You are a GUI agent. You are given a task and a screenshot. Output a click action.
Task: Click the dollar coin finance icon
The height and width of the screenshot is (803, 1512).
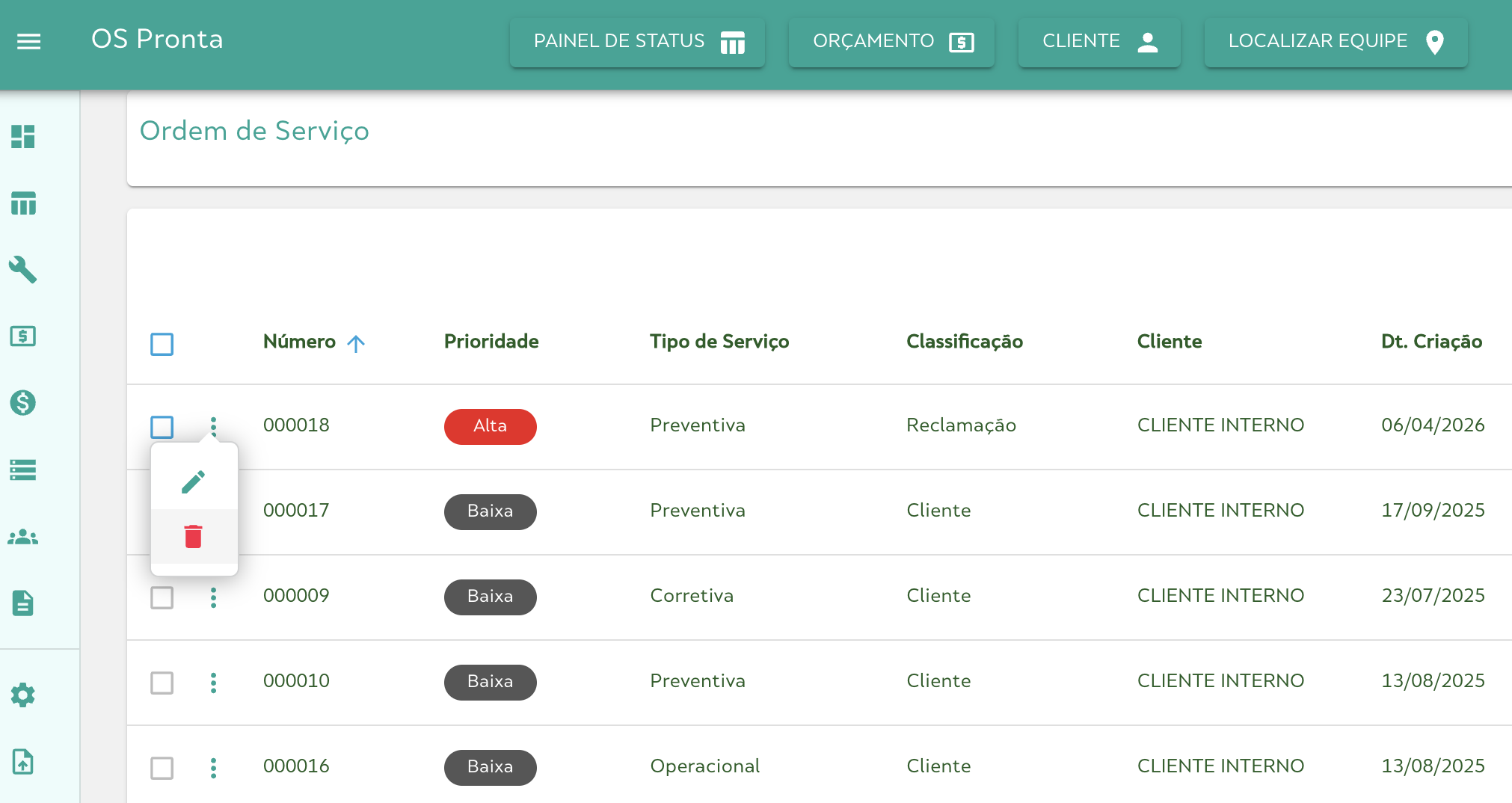23,403
